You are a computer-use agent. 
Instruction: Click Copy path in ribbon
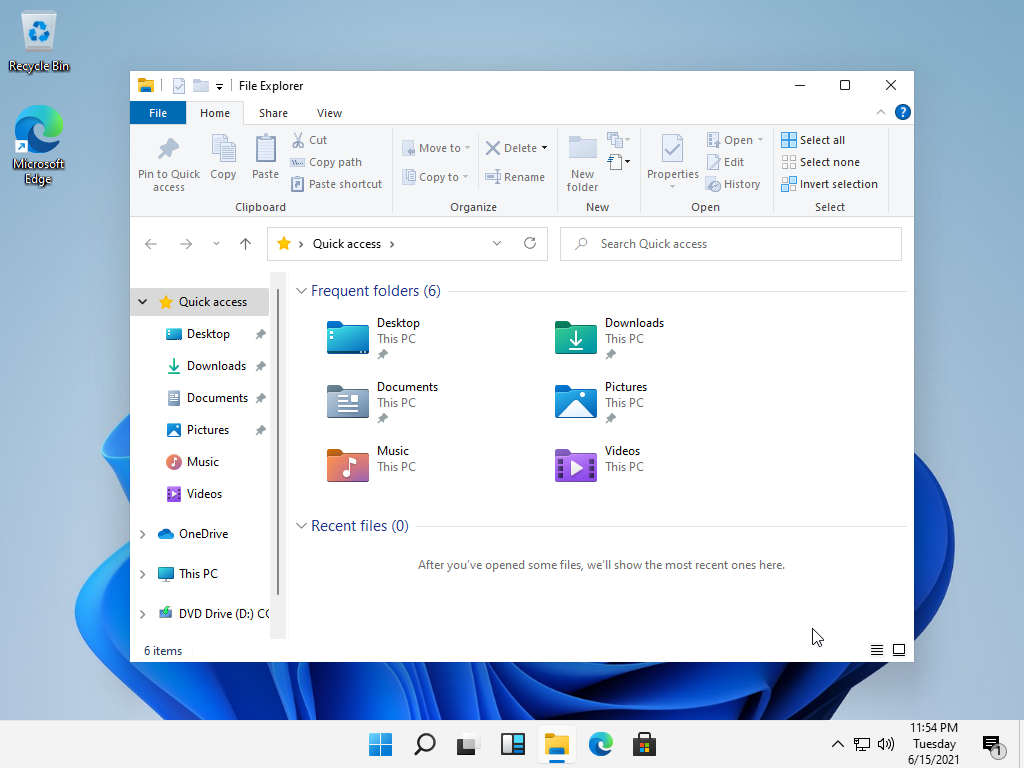pyautogui.click(x=327, y=162)
